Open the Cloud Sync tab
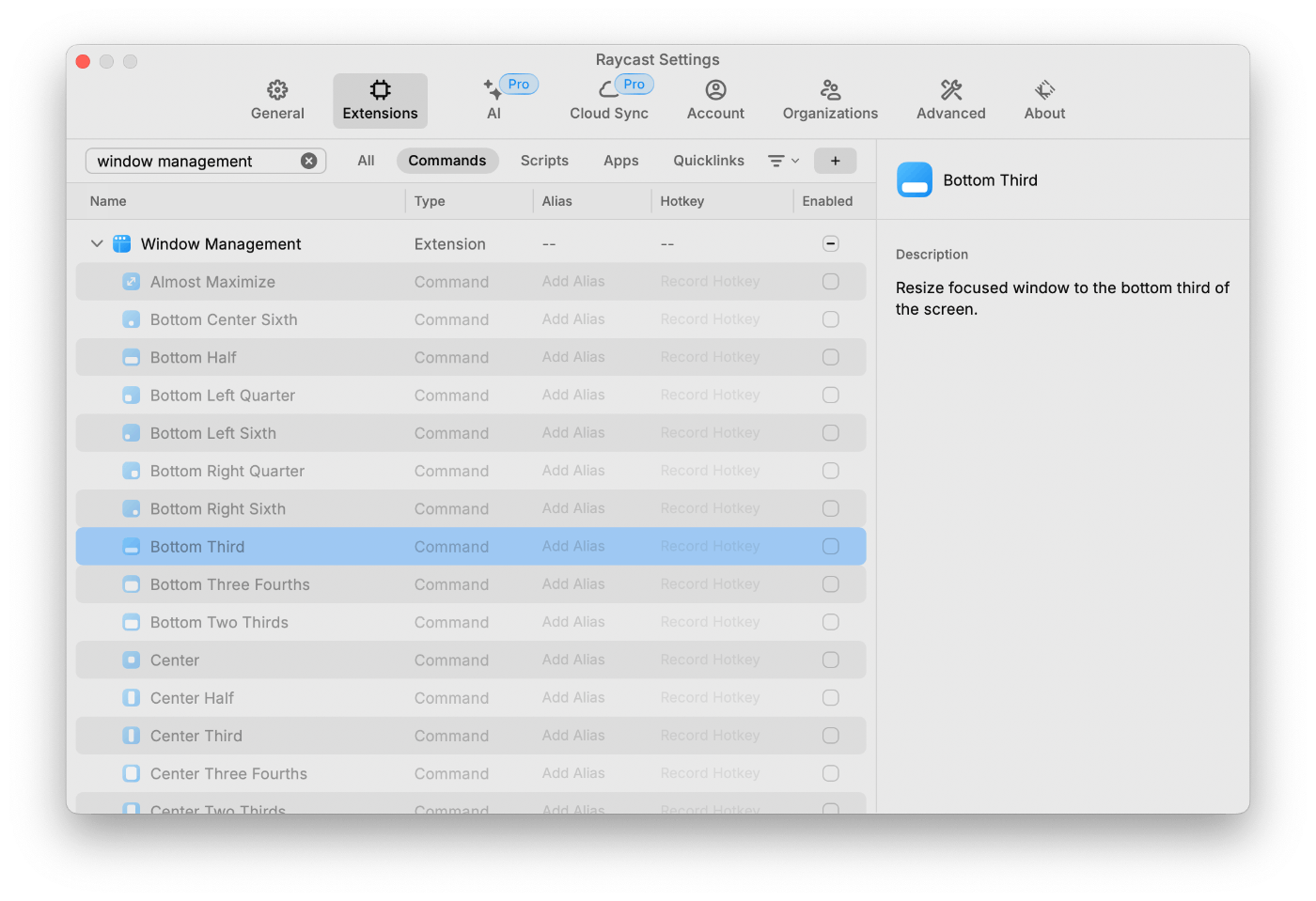1316x901 pixels. point(609,100)
